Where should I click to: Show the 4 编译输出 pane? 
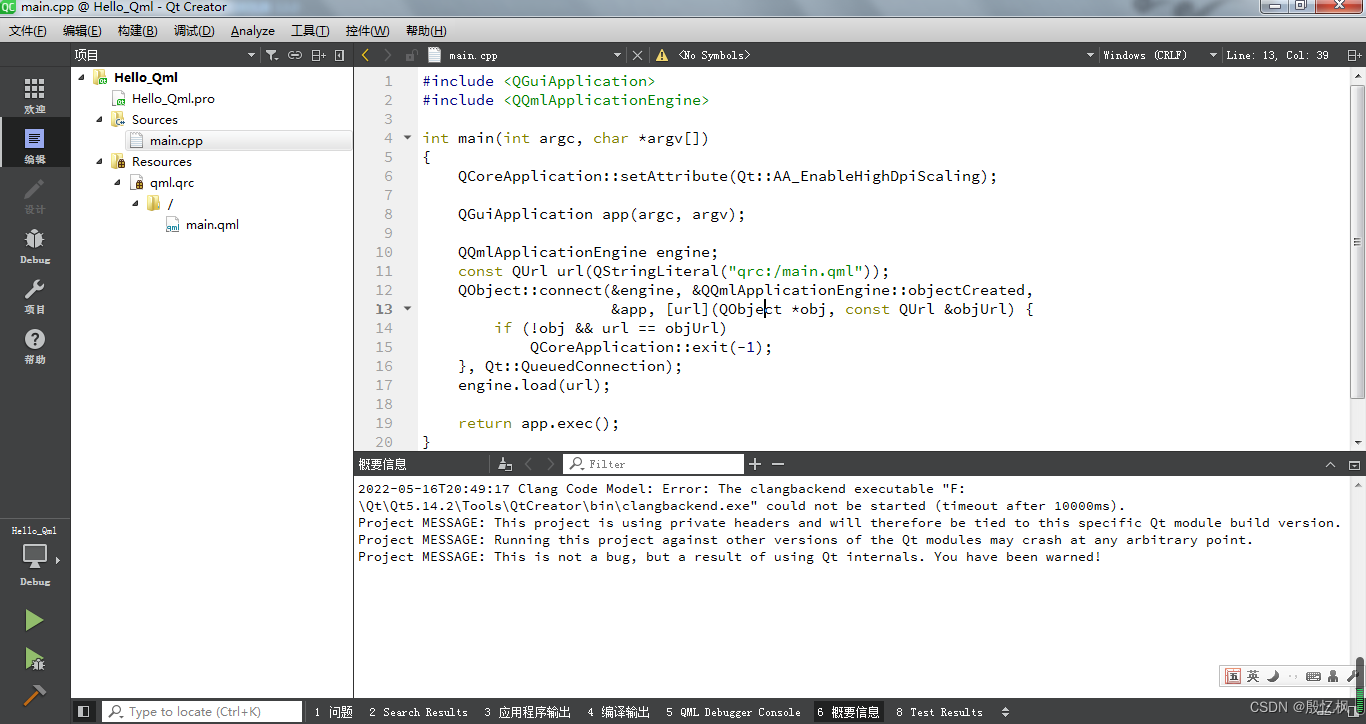618,712
